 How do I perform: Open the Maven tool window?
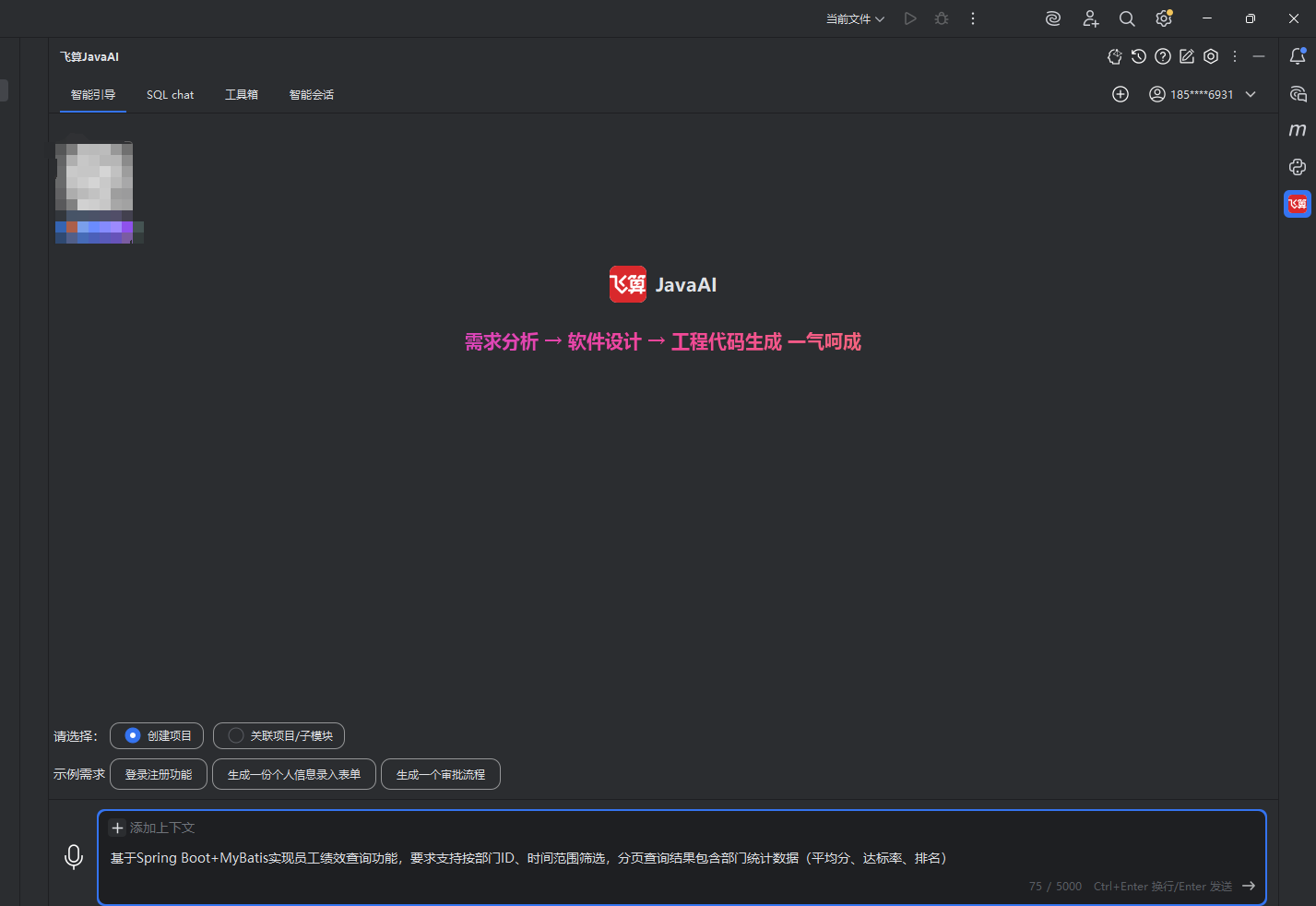[x=1298, y=130]
